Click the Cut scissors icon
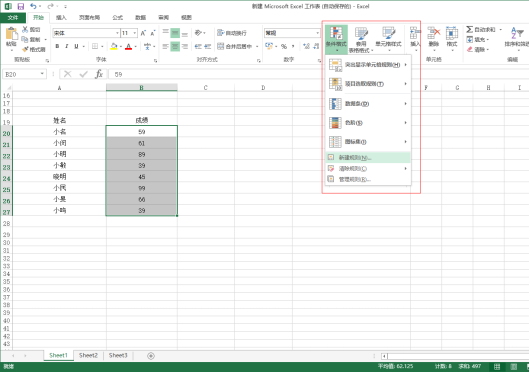The image size is (530, 373). [x=25, y=29]
